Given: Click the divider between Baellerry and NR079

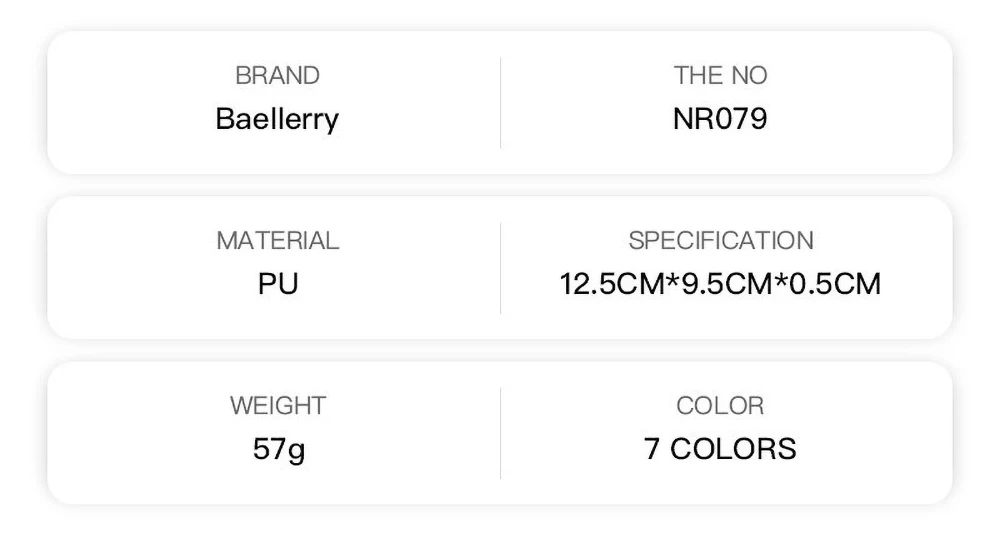Looking at the screenshot, I should click(x=500, y=102).
